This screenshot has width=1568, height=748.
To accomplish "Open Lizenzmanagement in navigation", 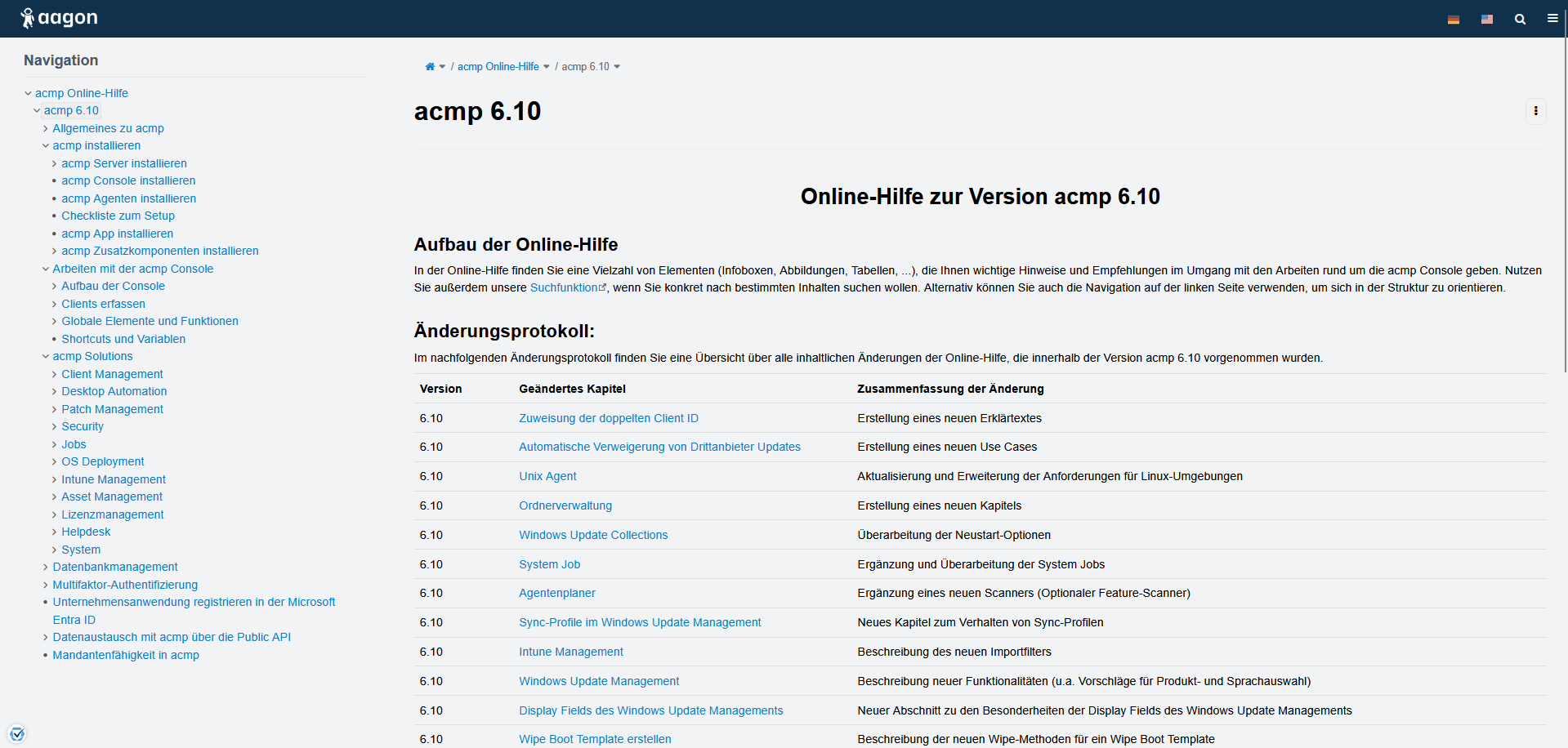I will 113,514.
